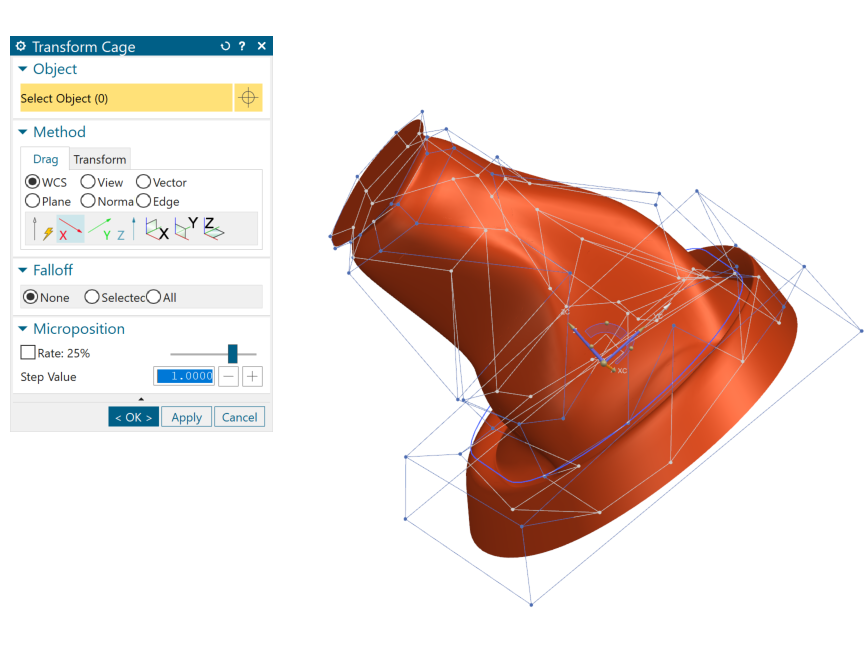The image size is (868, 651).
Task: Pick the Z plane constraint icon
Action: (214, 229)
